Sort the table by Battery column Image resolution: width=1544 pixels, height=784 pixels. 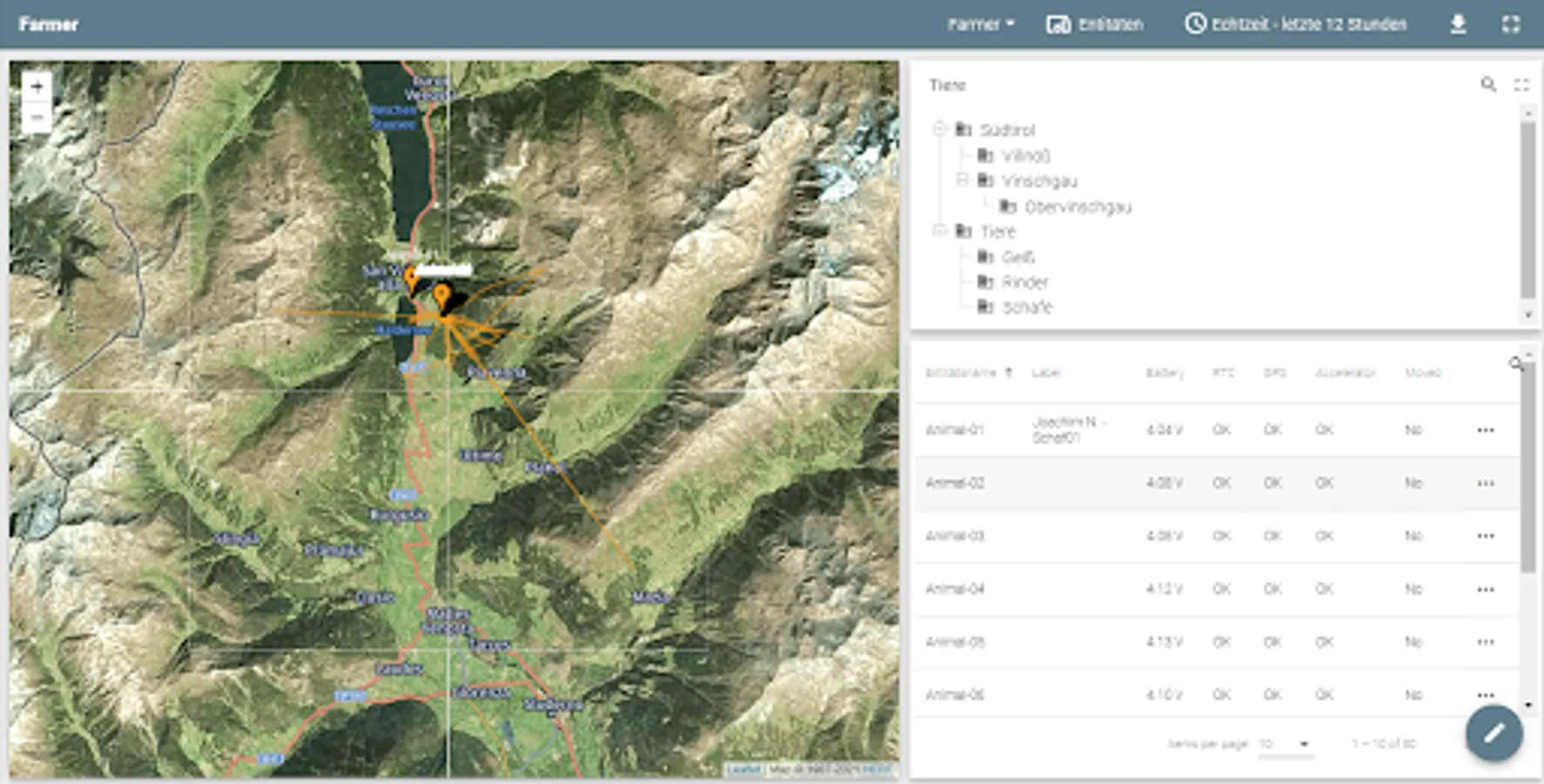click(1165, 373)
